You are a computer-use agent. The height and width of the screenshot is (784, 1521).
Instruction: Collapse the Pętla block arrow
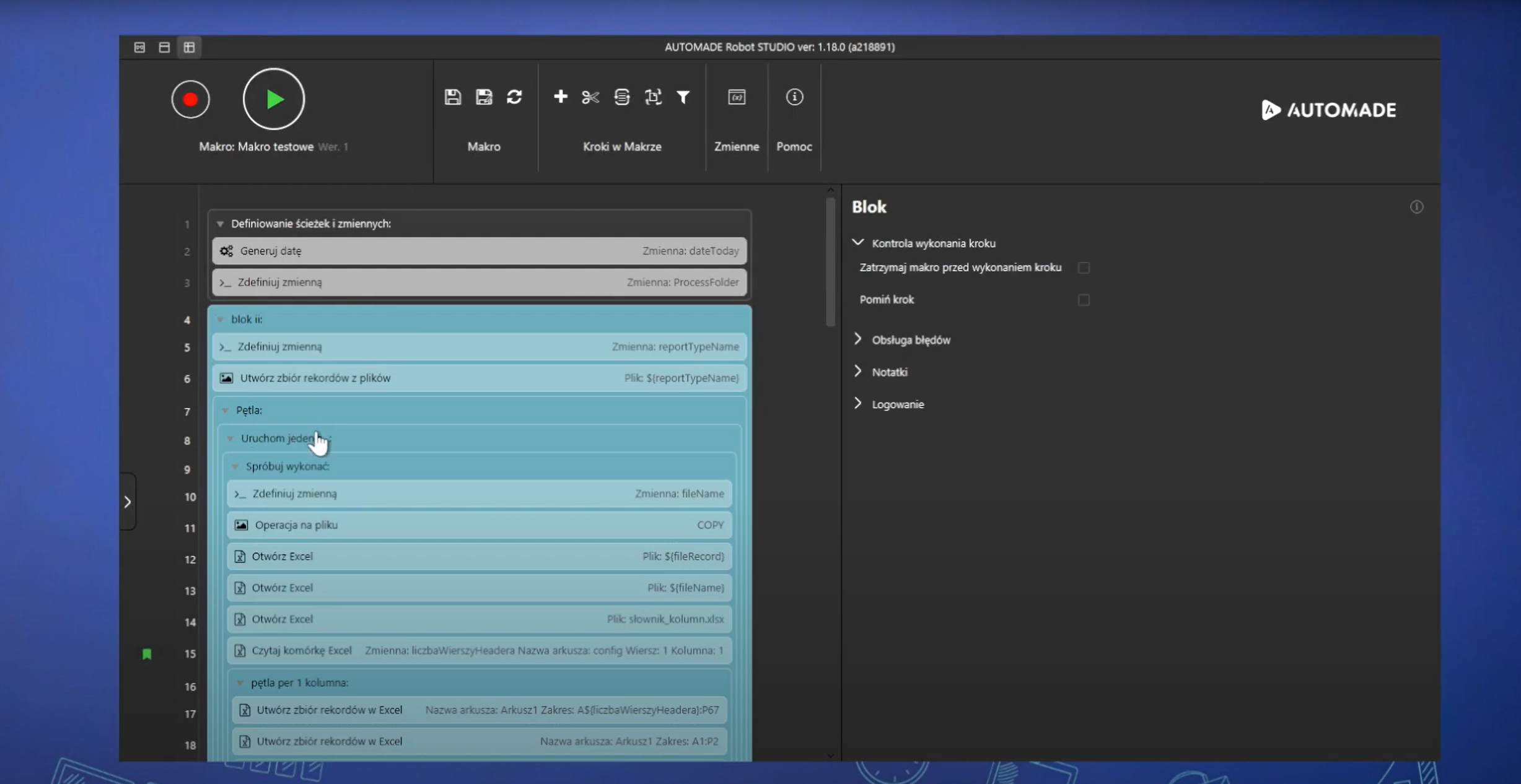click(225, 411)
